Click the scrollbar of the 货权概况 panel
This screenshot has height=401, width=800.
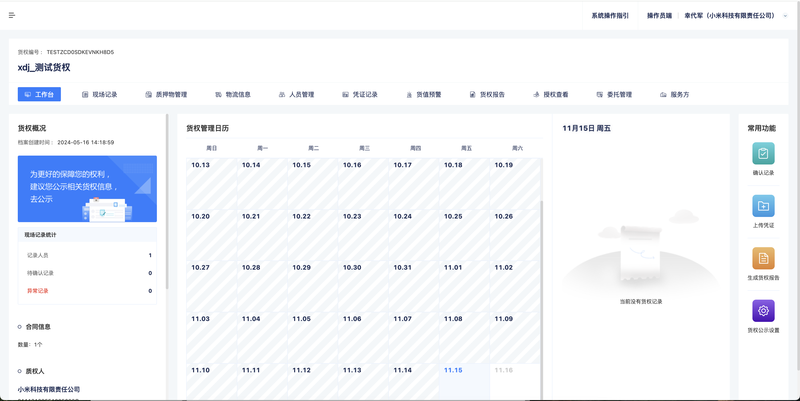[x=167, y=202]
